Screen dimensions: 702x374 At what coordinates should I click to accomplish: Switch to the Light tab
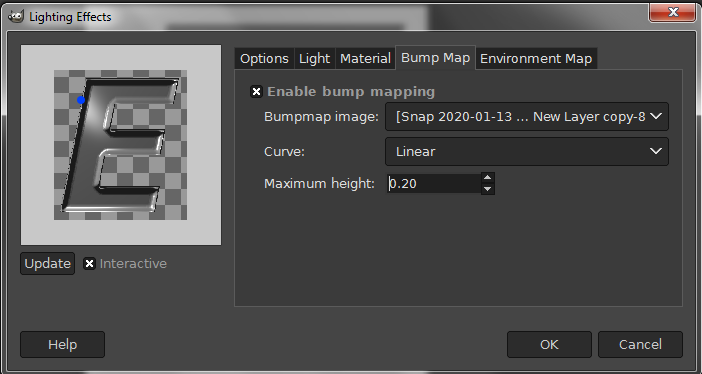[314, 59]
